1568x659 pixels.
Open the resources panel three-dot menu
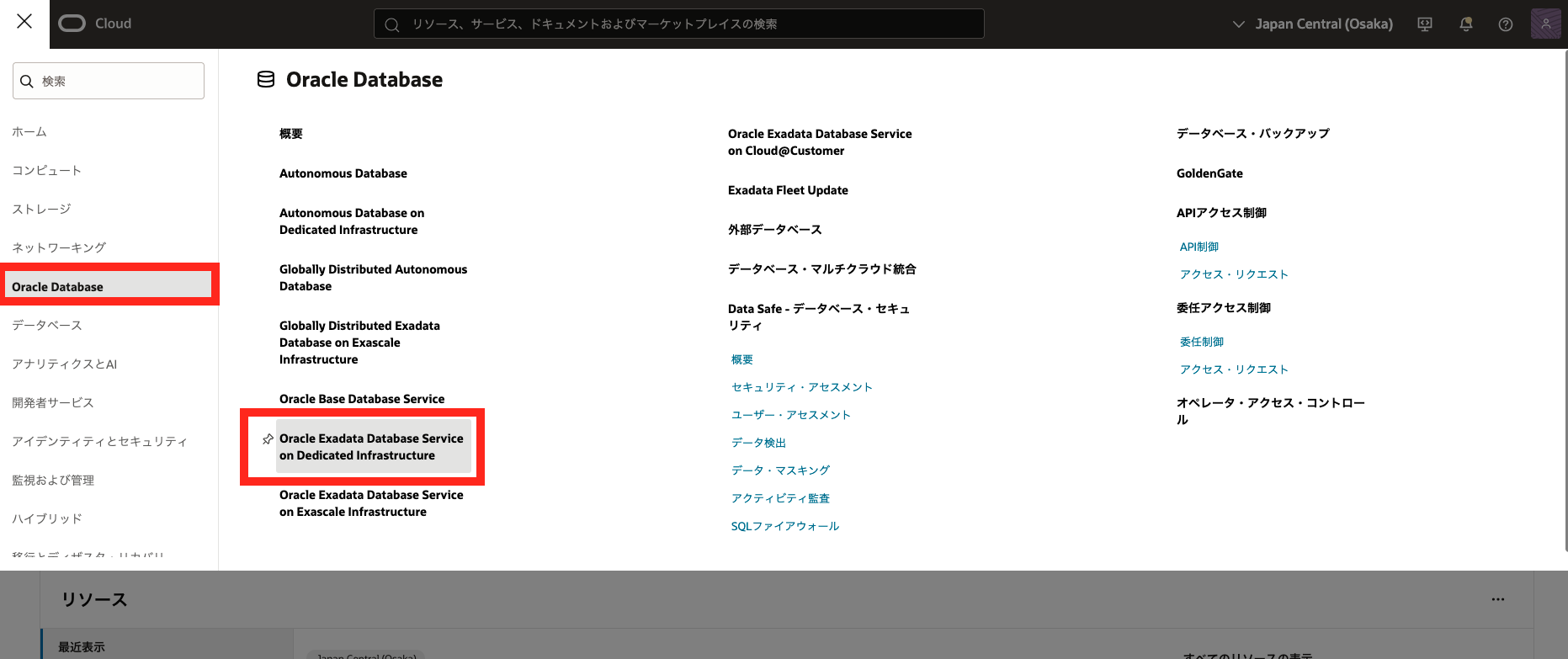pos(1497,599)
